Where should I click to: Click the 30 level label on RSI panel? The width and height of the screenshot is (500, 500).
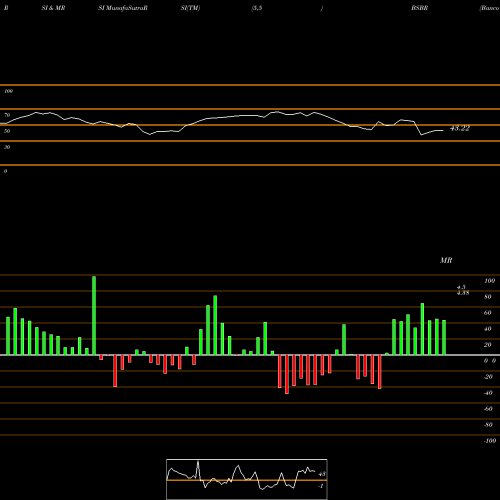tap(7, 147)
